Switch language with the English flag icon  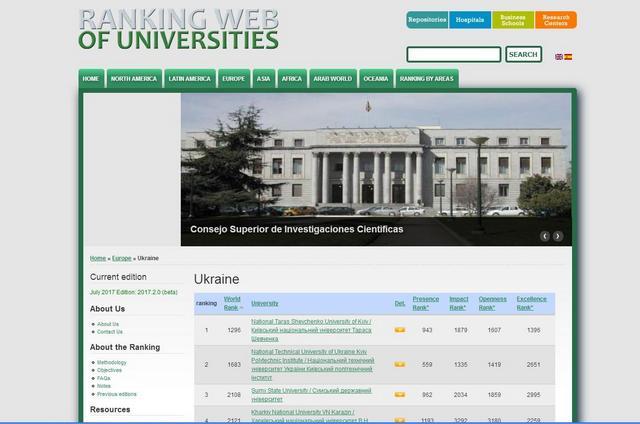coord(559,57)
